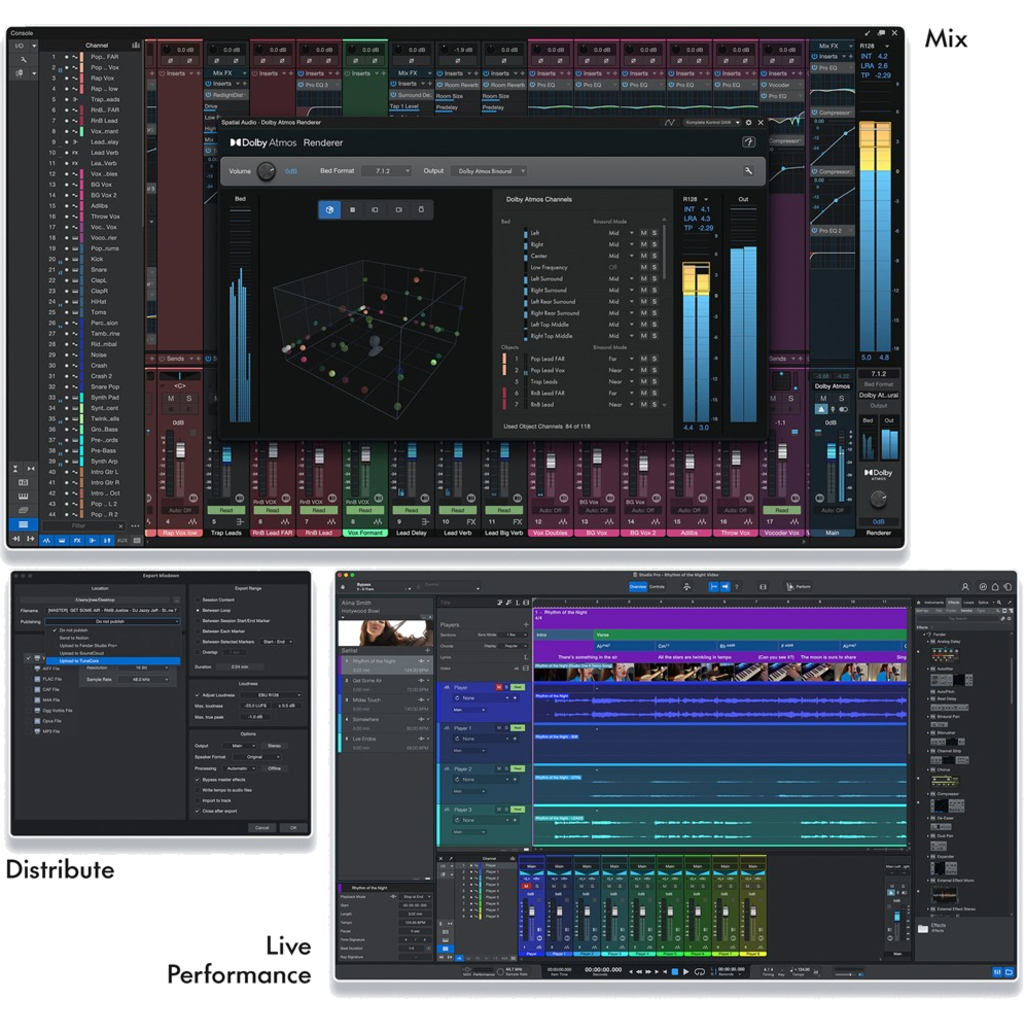Toggle the channel list icon in Console sidebar

coord(136,46)
